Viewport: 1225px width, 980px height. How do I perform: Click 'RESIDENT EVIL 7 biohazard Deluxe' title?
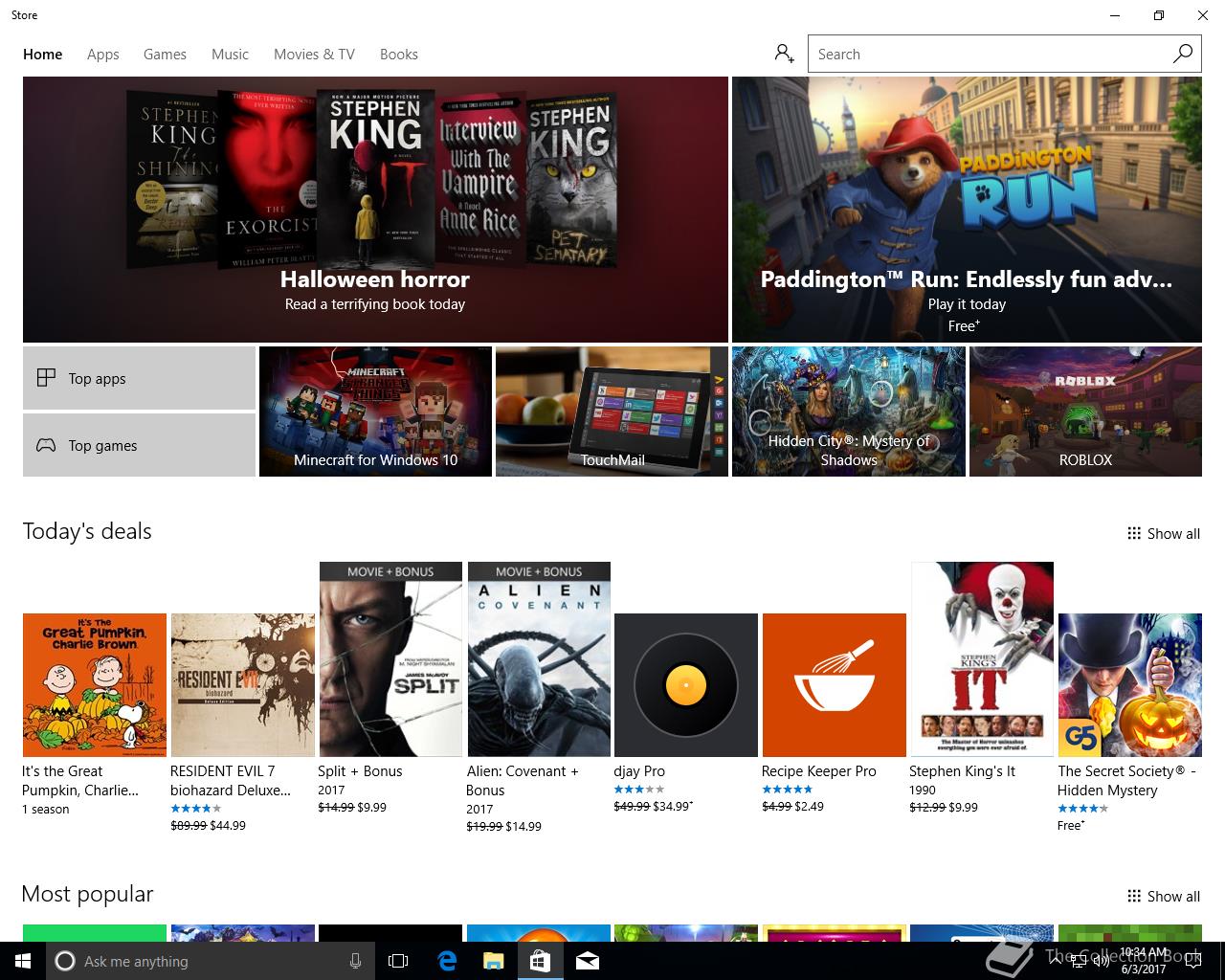(231, 781)
